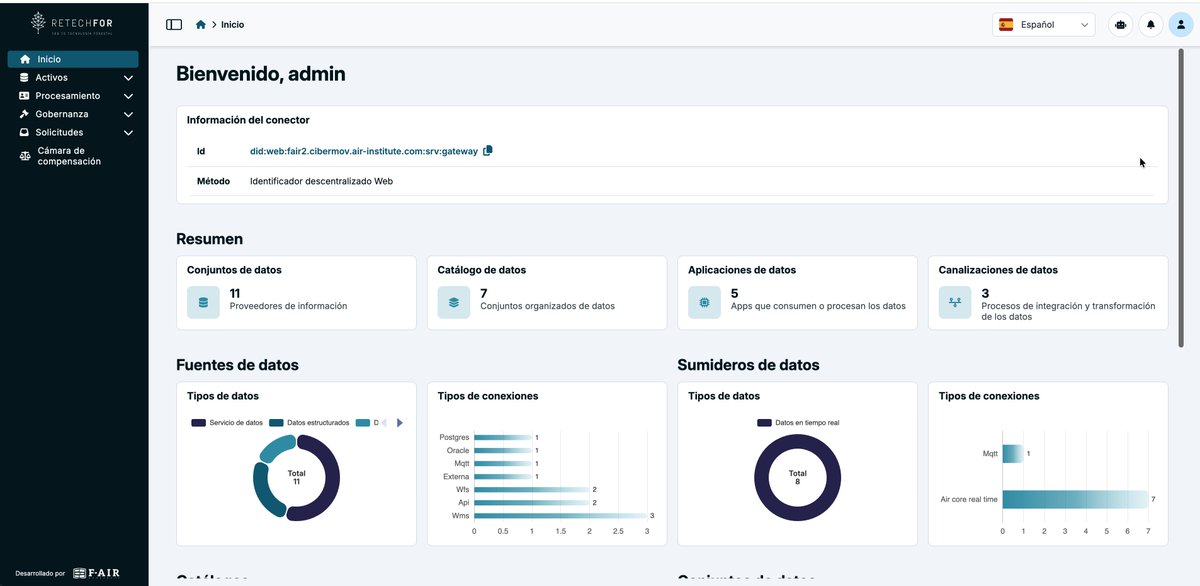Show next legend entries with the right arrow

click(400, 423)
